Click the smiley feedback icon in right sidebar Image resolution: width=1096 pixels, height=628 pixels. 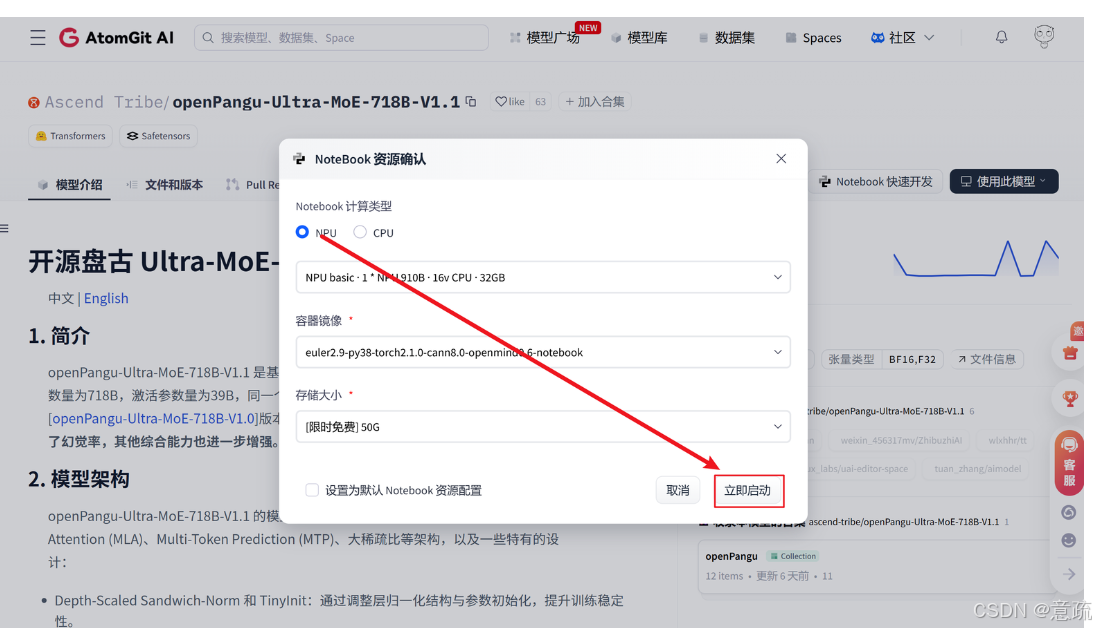pos(1069,541)
